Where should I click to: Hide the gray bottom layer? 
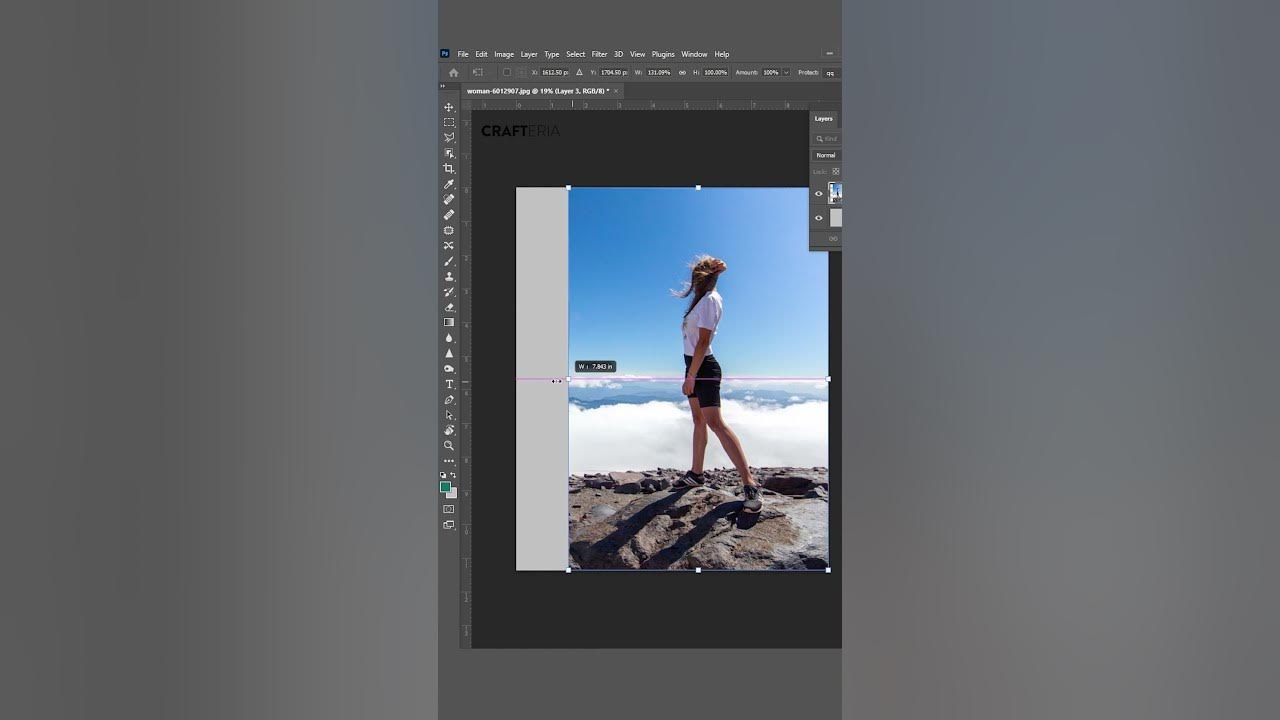[819, 218]
